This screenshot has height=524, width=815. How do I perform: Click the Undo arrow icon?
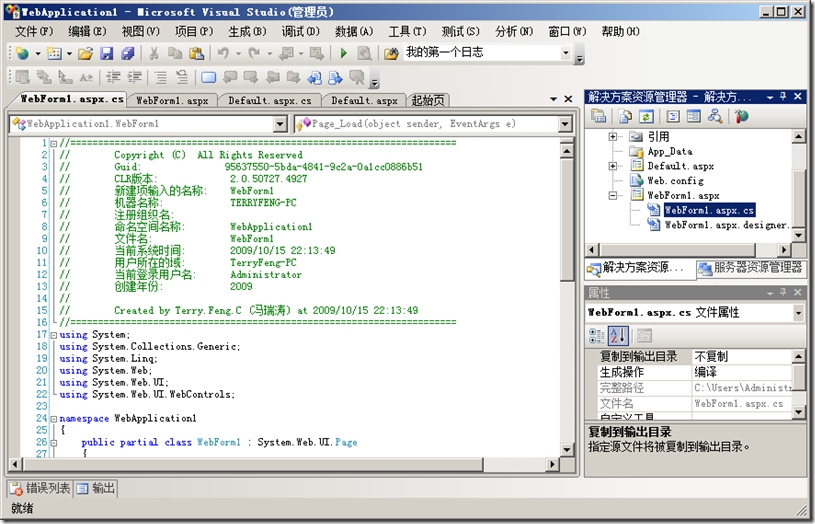pos(223,53)
